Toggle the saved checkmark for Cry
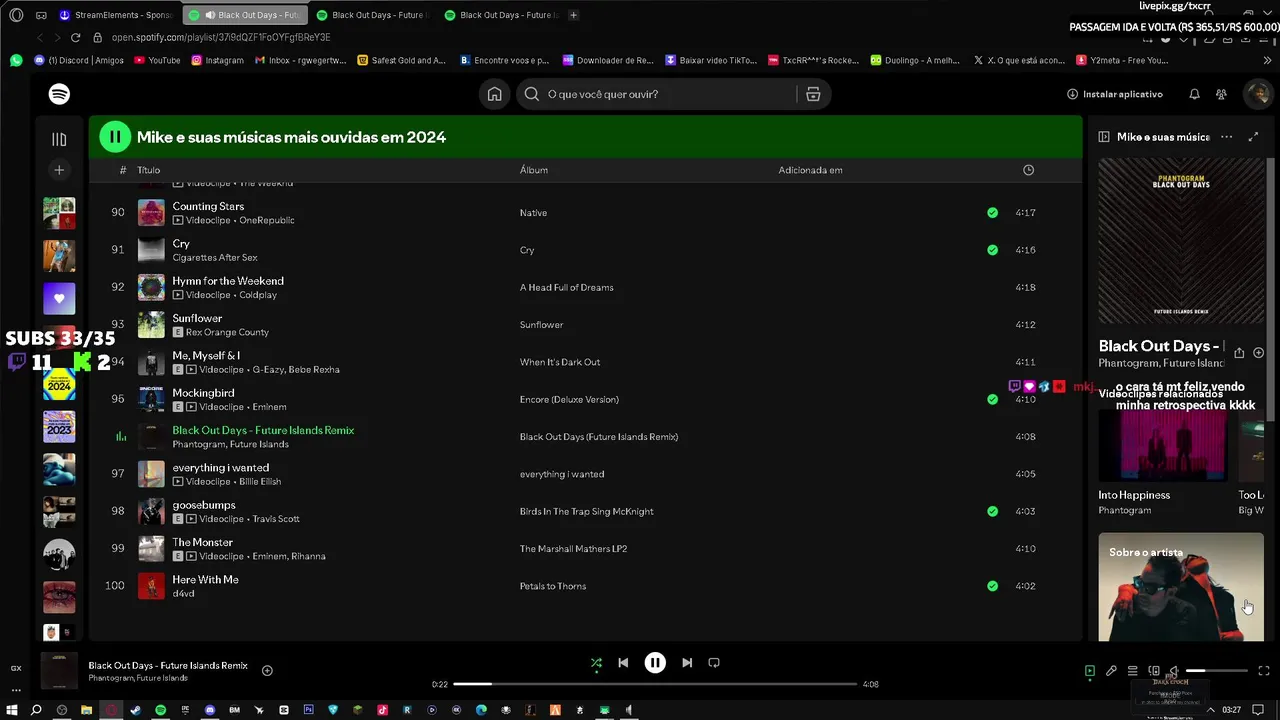The width and height of the screenshot is (1280, 720). pos(992,250)
